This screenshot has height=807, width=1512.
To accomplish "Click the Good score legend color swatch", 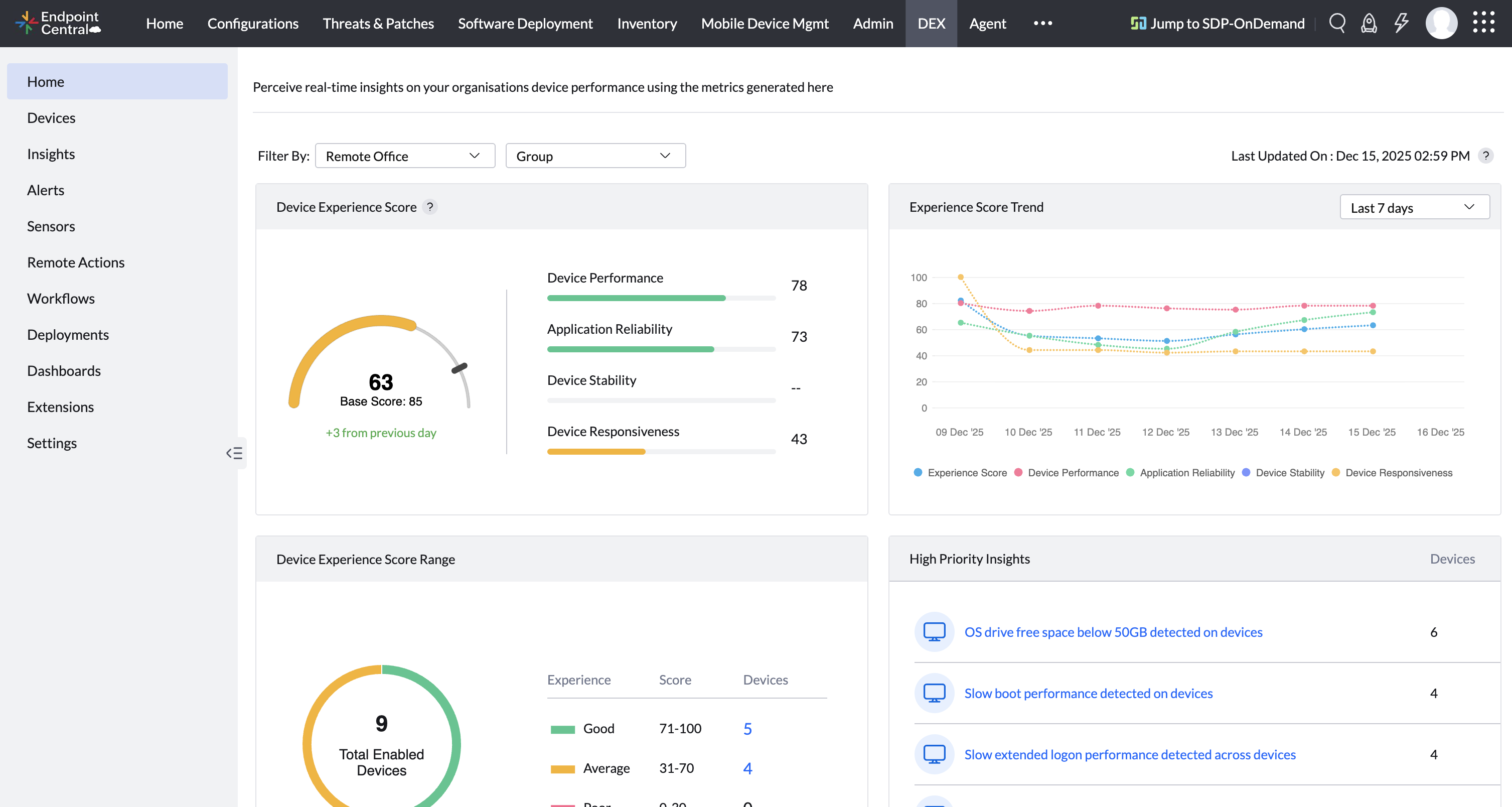I will (562, 729).
